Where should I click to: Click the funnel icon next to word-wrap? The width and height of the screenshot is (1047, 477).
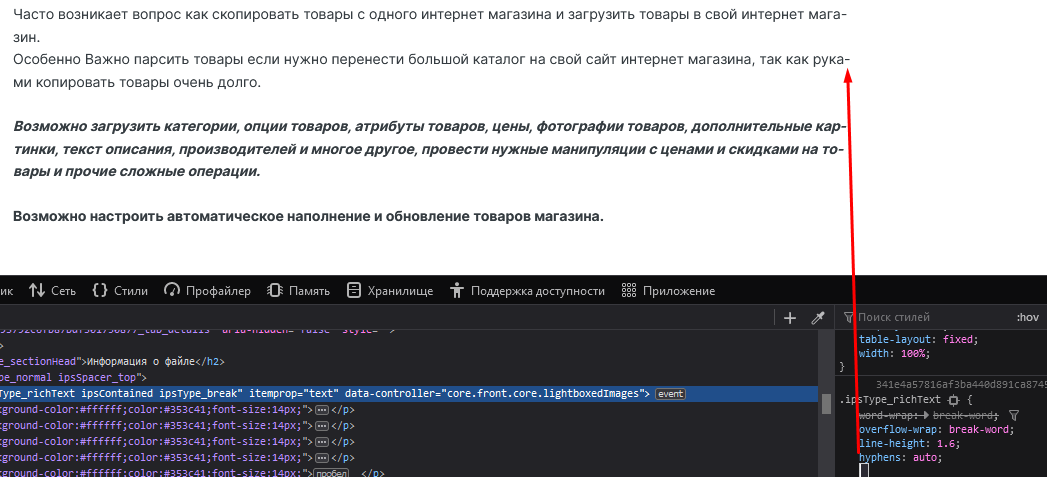(x=1013, y=415)
